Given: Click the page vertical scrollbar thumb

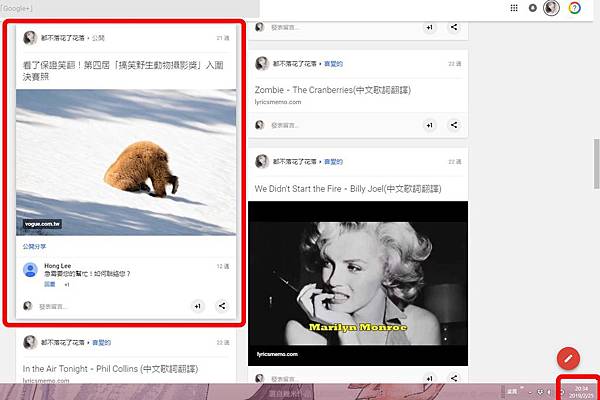Looking at the screenshot, I should tap(597, 164).
